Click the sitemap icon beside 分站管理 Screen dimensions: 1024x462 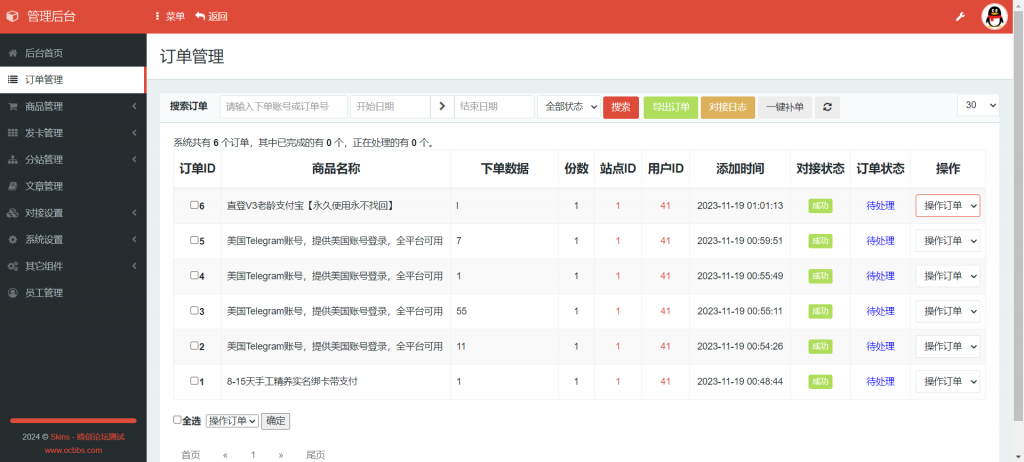tap(12, 160)
